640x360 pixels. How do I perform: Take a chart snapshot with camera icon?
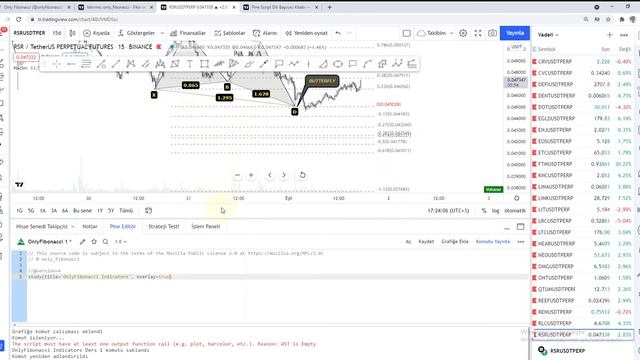[x=492, y=33]
